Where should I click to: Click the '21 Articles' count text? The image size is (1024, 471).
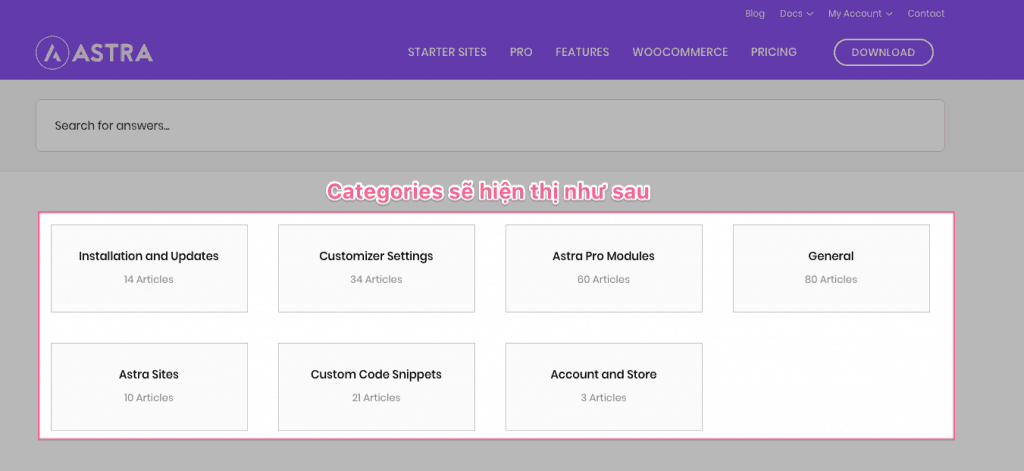[376, 398]
